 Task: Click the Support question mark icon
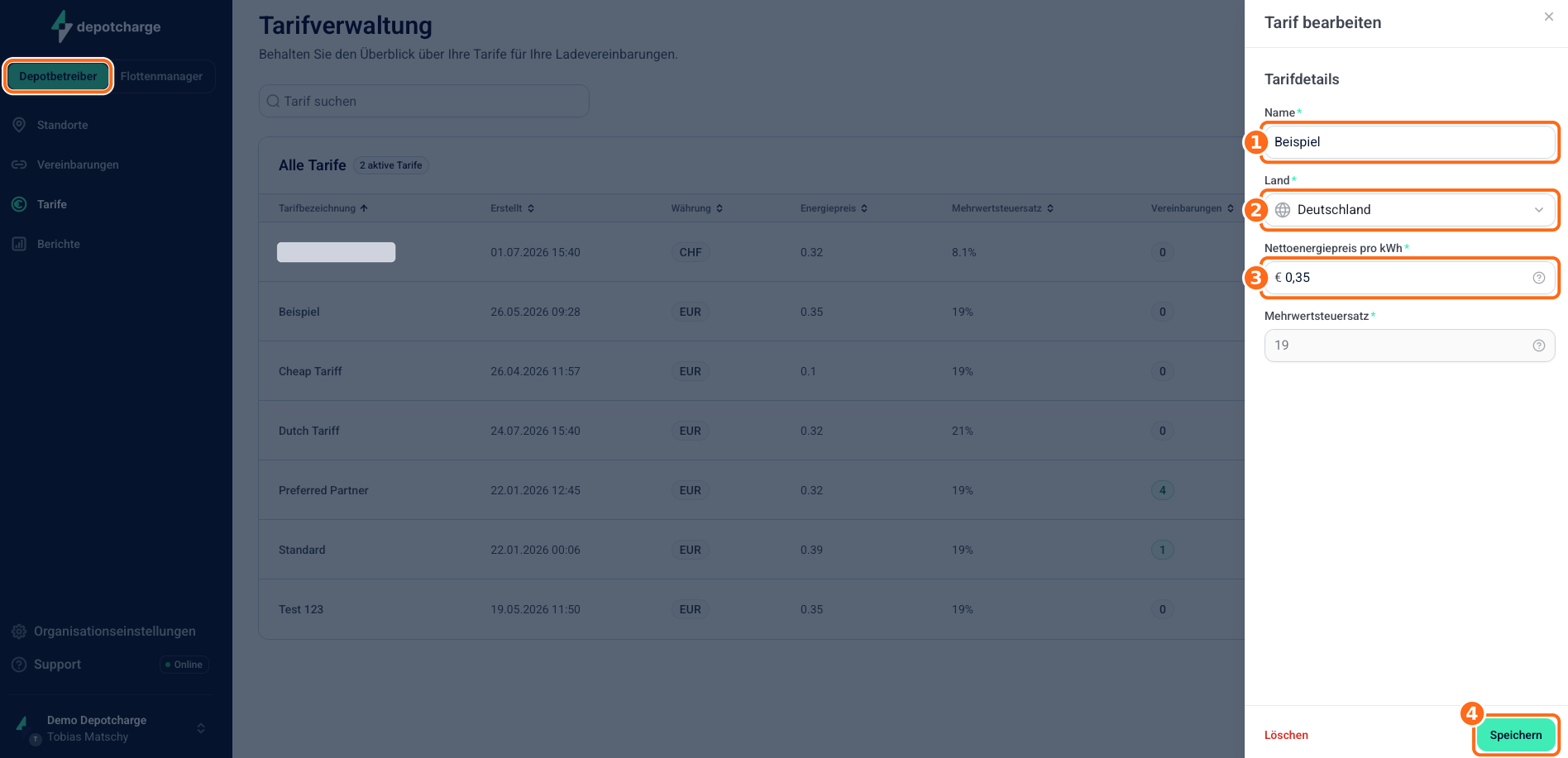[x=19, y=665]
